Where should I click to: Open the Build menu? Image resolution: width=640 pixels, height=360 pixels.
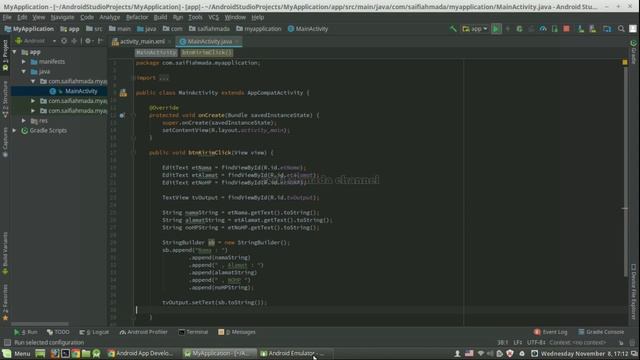click(x=160, y=17)
